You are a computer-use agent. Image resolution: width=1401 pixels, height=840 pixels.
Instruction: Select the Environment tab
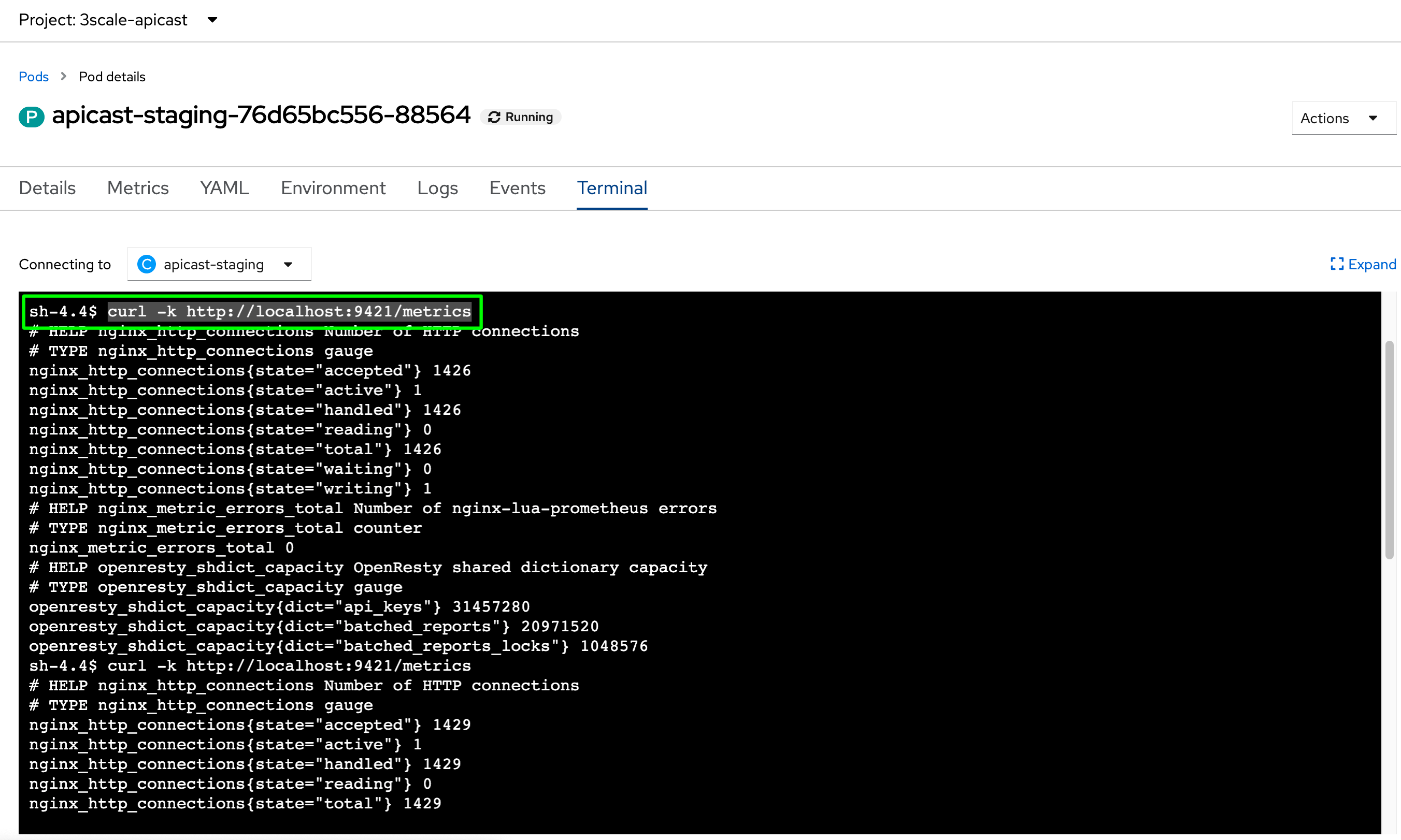click(x=333, y=188)
